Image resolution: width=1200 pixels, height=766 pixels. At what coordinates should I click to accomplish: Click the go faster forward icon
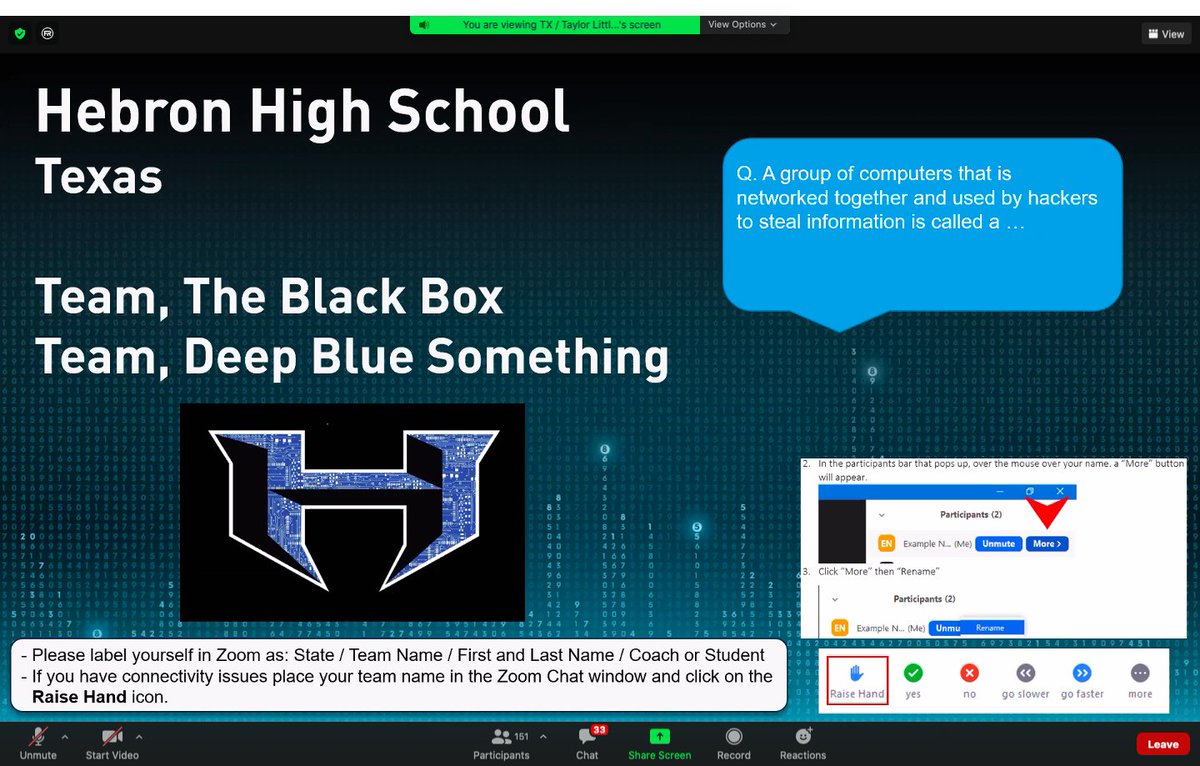click(1082, 673)
